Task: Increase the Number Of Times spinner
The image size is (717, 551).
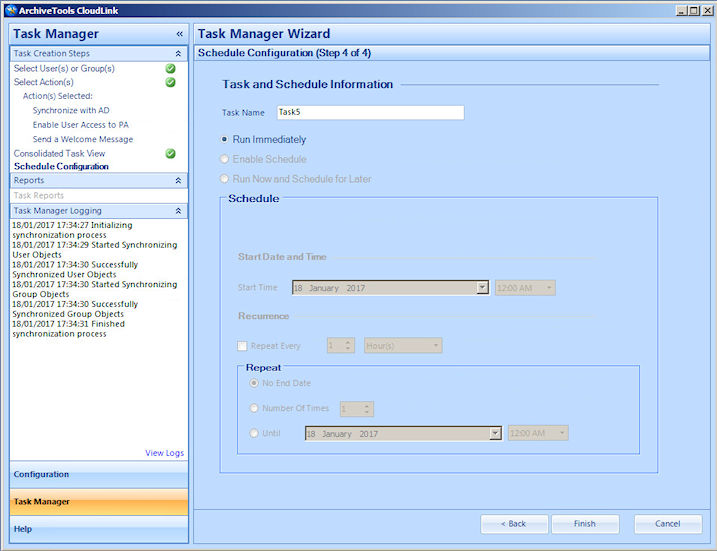Action: pos(367,406)
